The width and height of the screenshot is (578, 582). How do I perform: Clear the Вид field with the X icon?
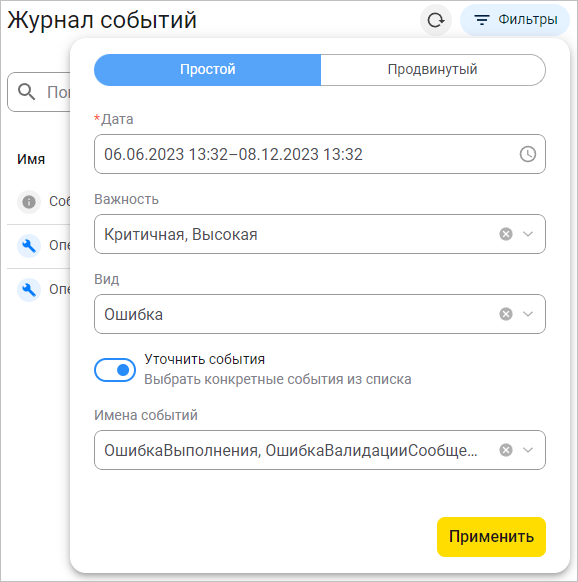506,314
